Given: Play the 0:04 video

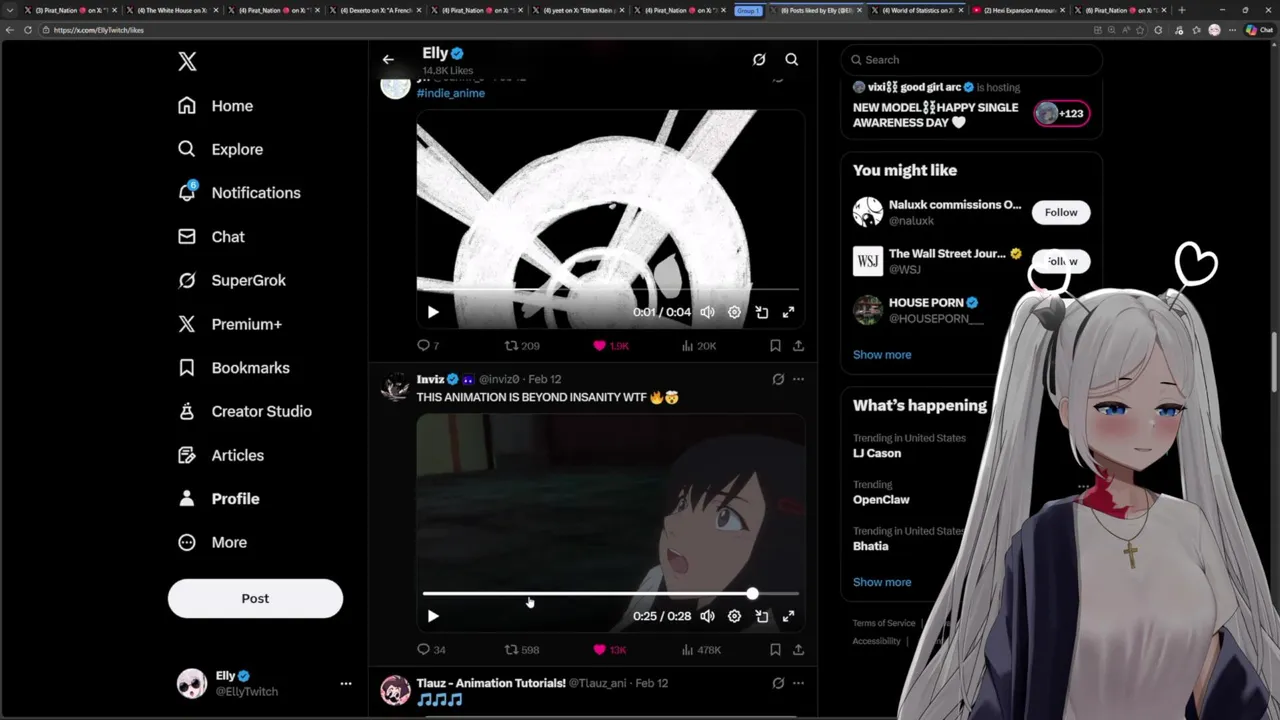Looking at the screenshot, I should click(x=433, y=312).
